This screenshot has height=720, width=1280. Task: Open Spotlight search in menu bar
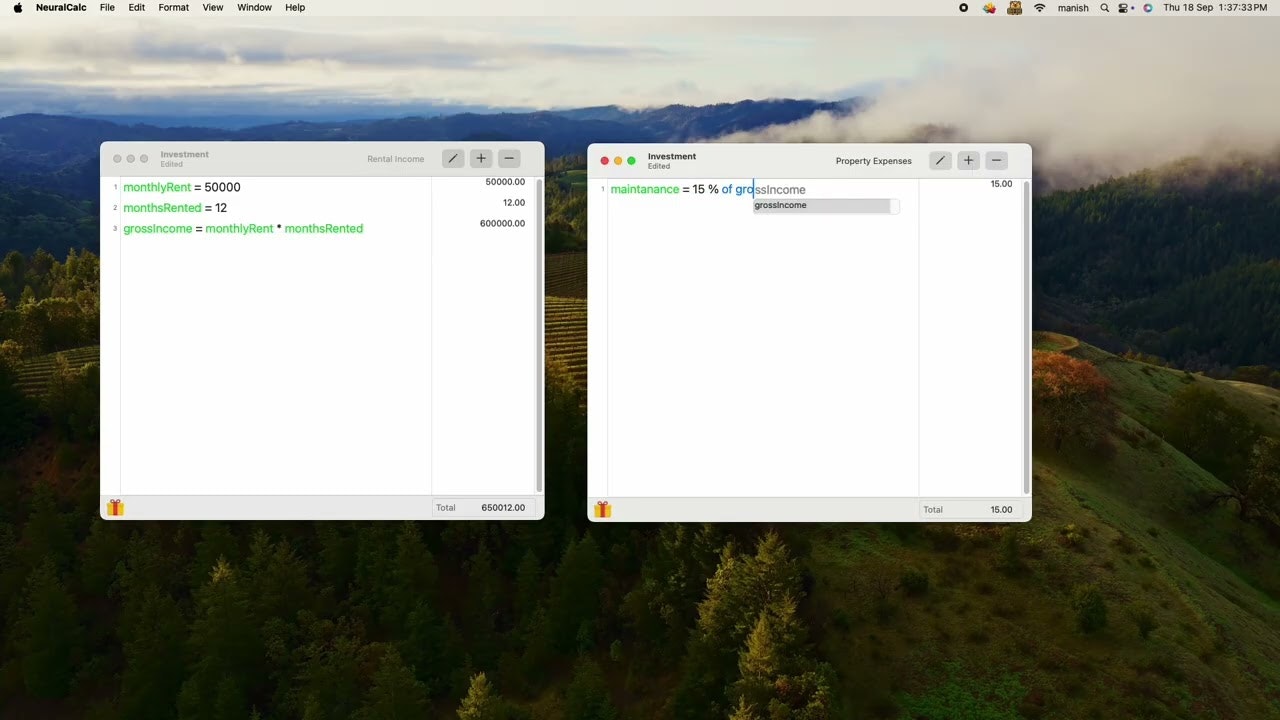1104,7
